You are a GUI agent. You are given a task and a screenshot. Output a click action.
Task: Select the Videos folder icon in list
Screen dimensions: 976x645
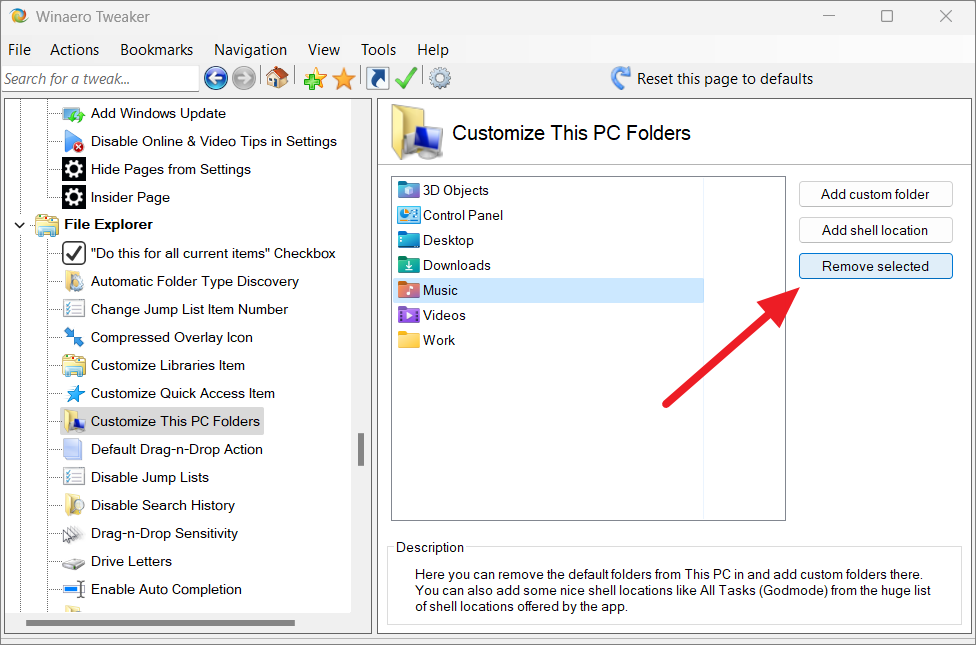[408, 314]
